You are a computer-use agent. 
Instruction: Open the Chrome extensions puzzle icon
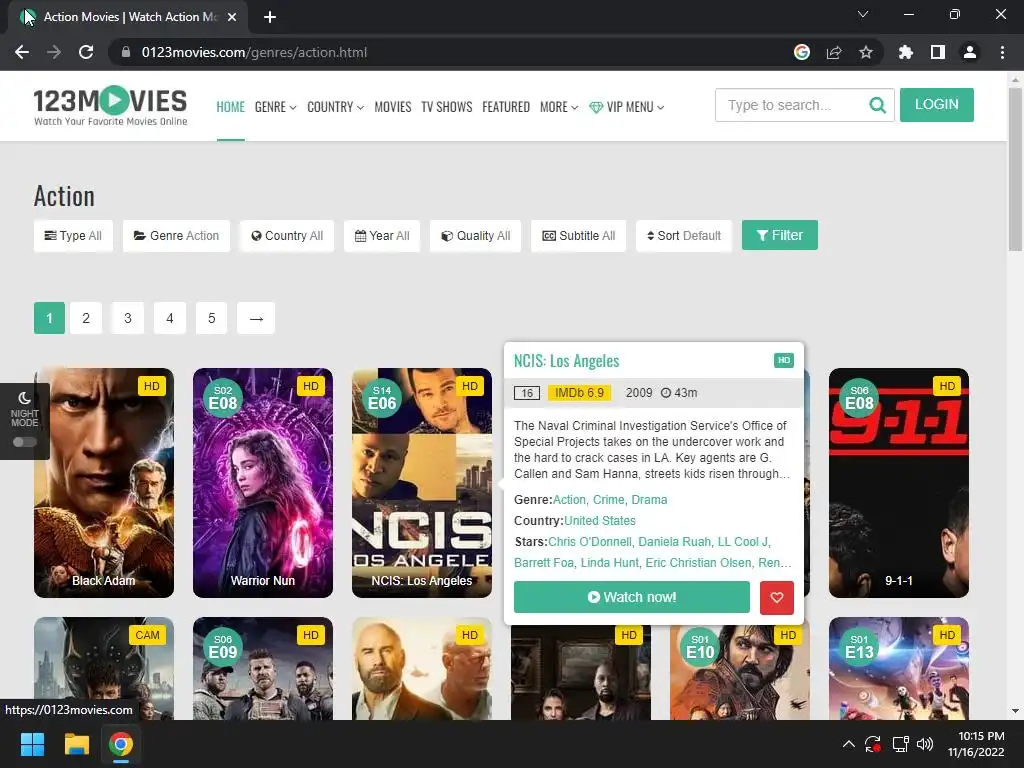[905, 52]
